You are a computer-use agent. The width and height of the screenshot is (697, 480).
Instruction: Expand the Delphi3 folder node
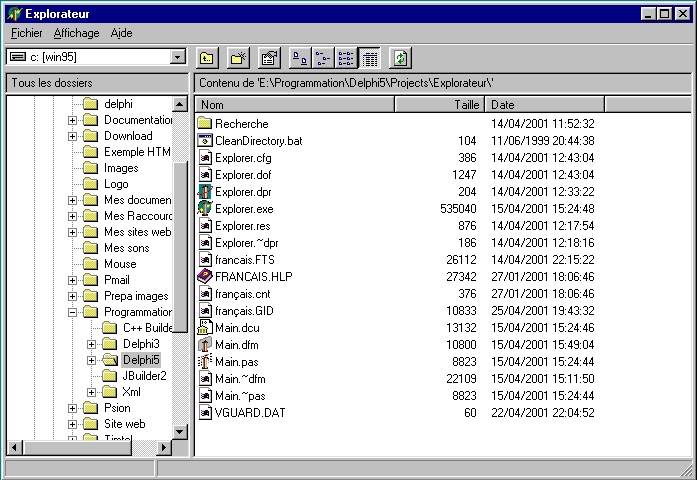point(91,344)
